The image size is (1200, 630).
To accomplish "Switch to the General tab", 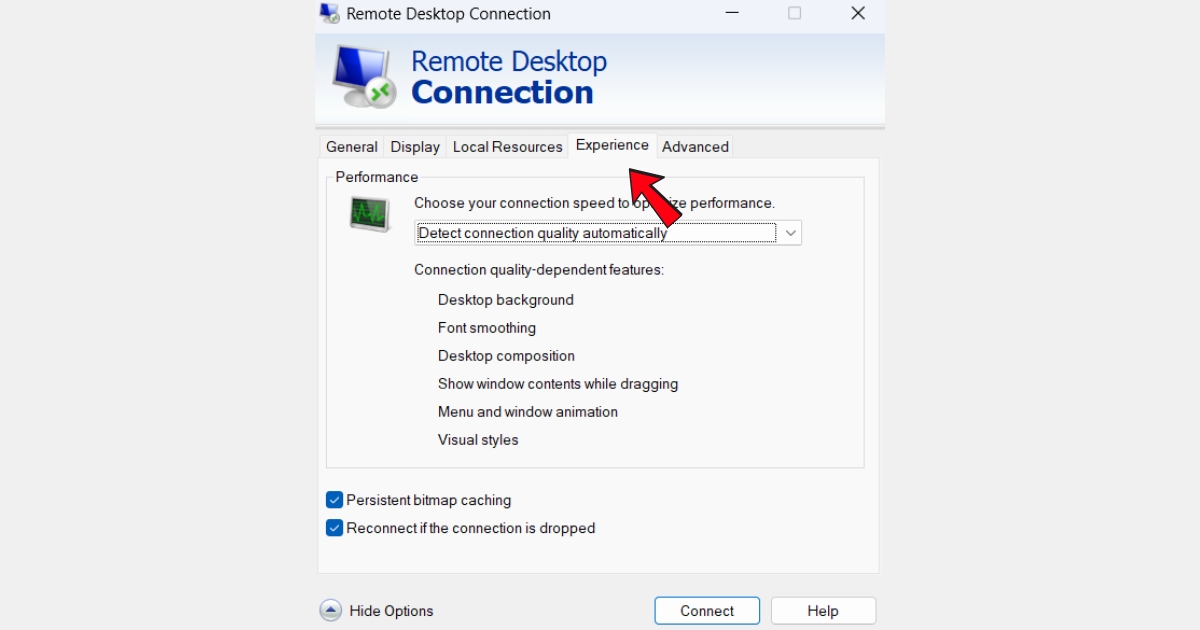I will point(351,147).
